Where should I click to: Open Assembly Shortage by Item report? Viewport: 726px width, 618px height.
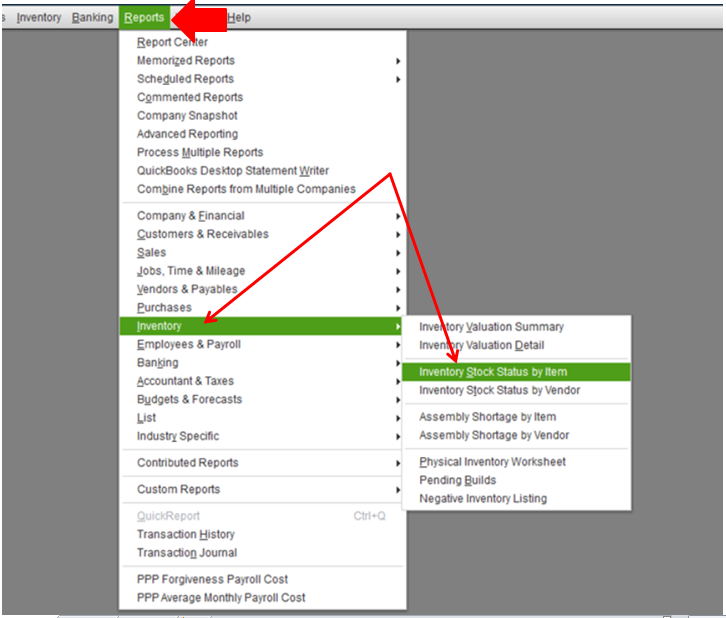[516, 417]
